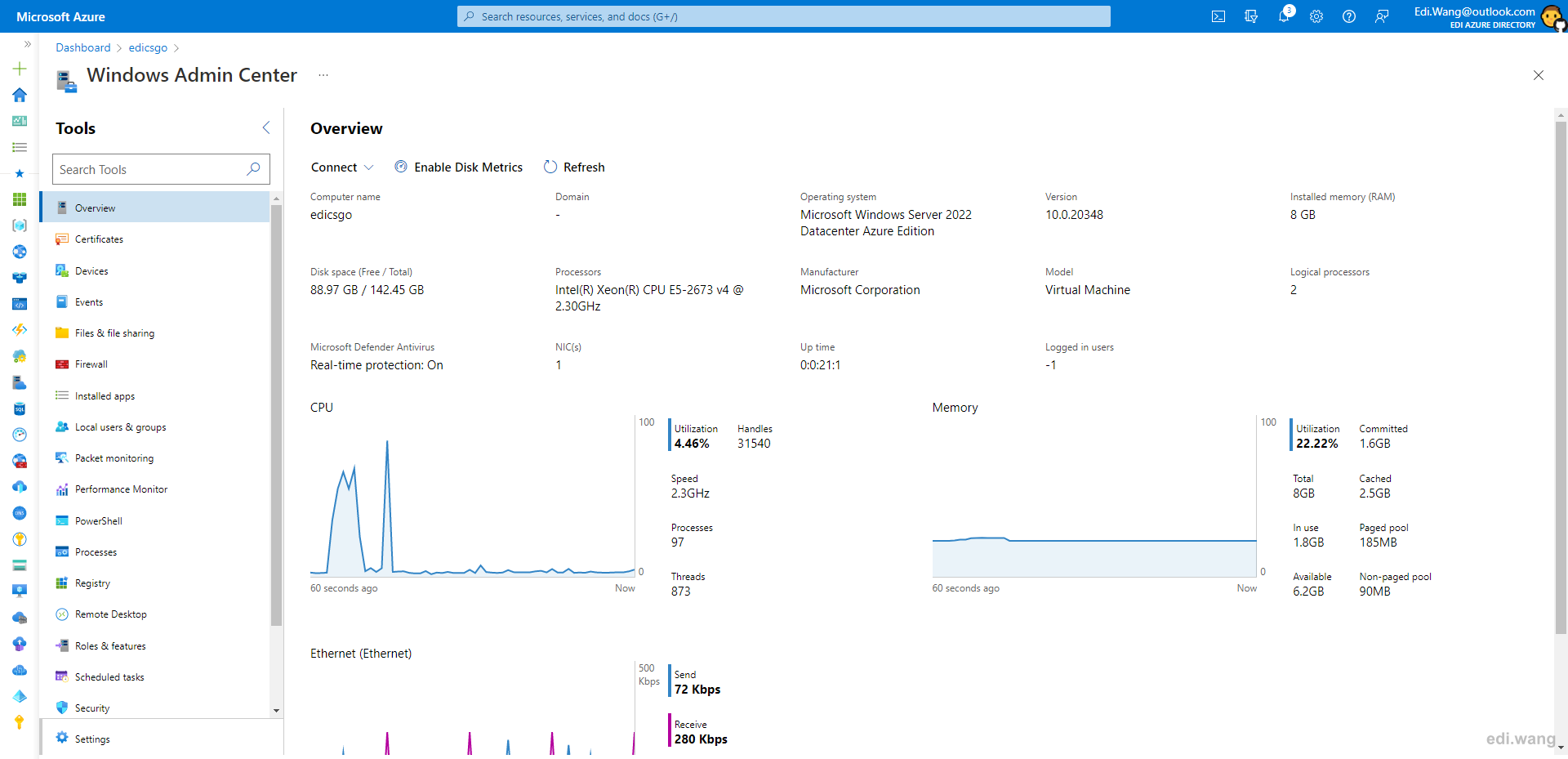Click the main page vertical scrollbar
This screenshot has height=759, width=1568.
point(1561,377)
